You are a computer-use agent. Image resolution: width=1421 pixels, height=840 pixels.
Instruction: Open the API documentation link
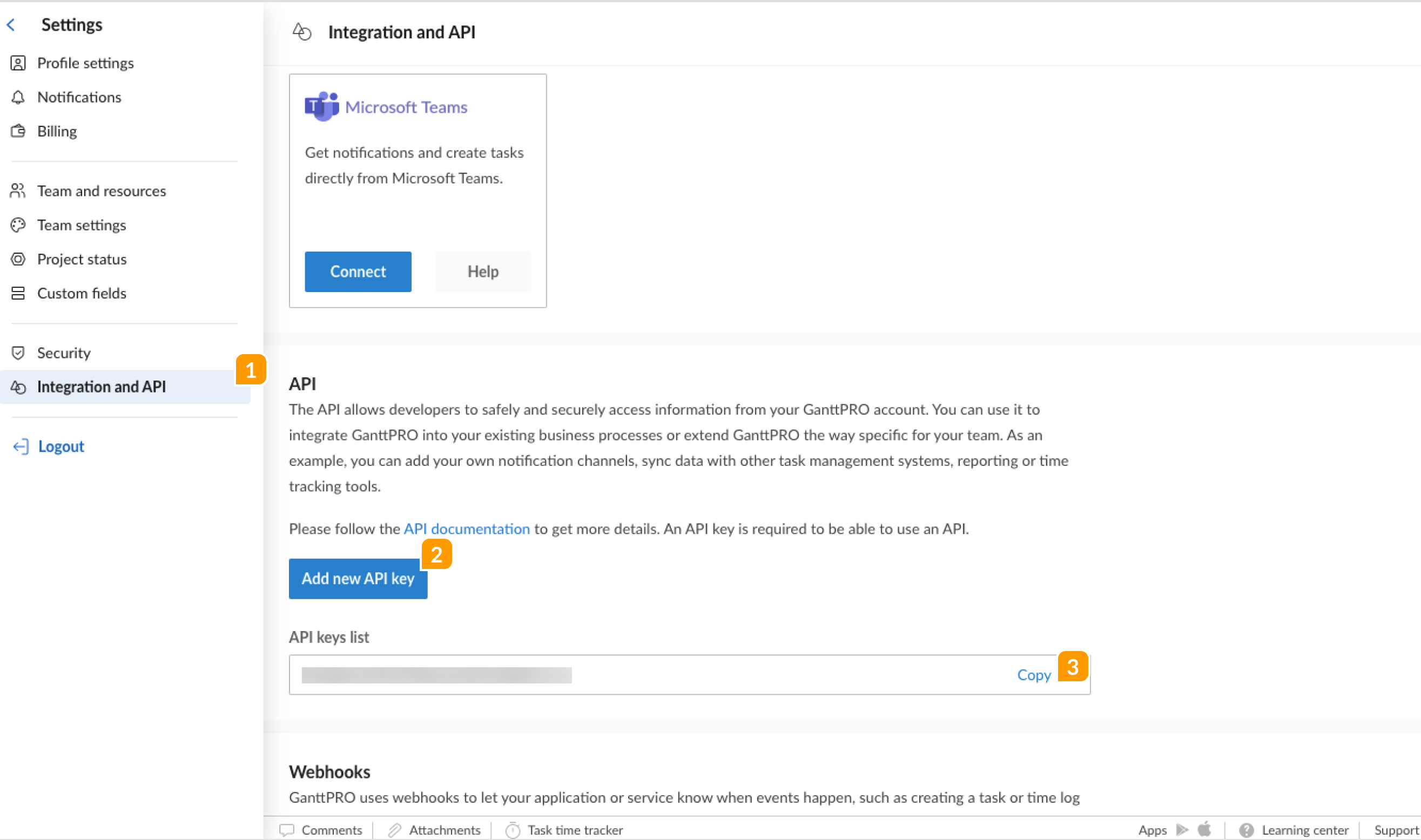pyautogui.click(x=467, y=529)
